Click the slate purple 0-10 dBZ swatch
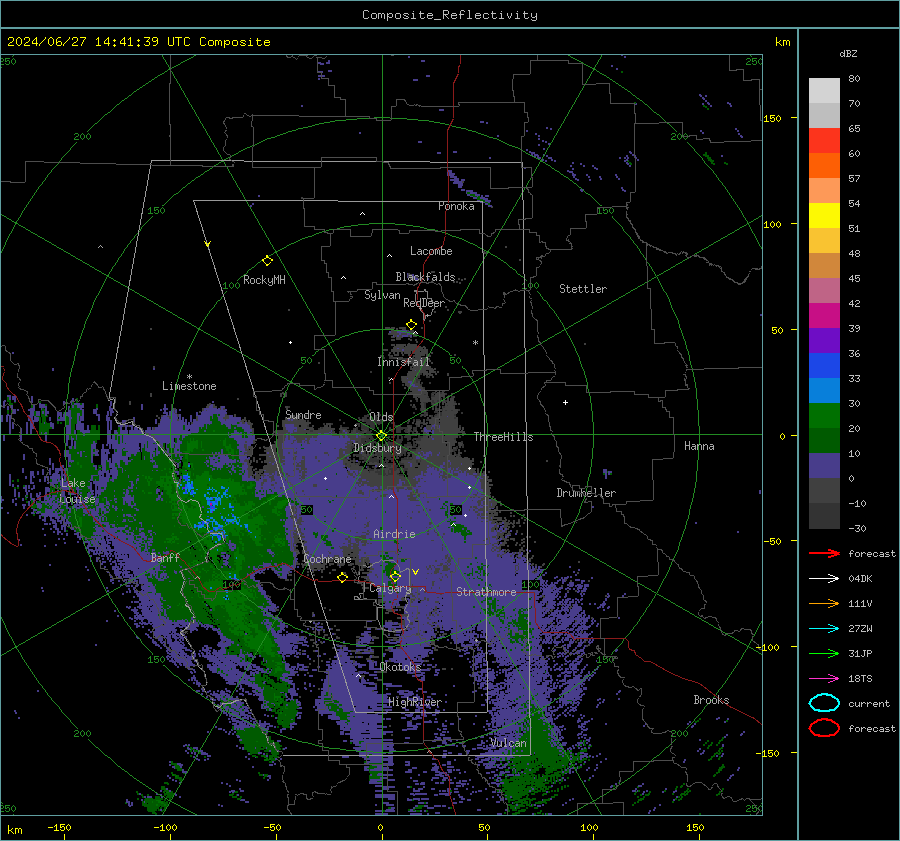The width and height of the screenshot is (900, 841). (824, 466)
